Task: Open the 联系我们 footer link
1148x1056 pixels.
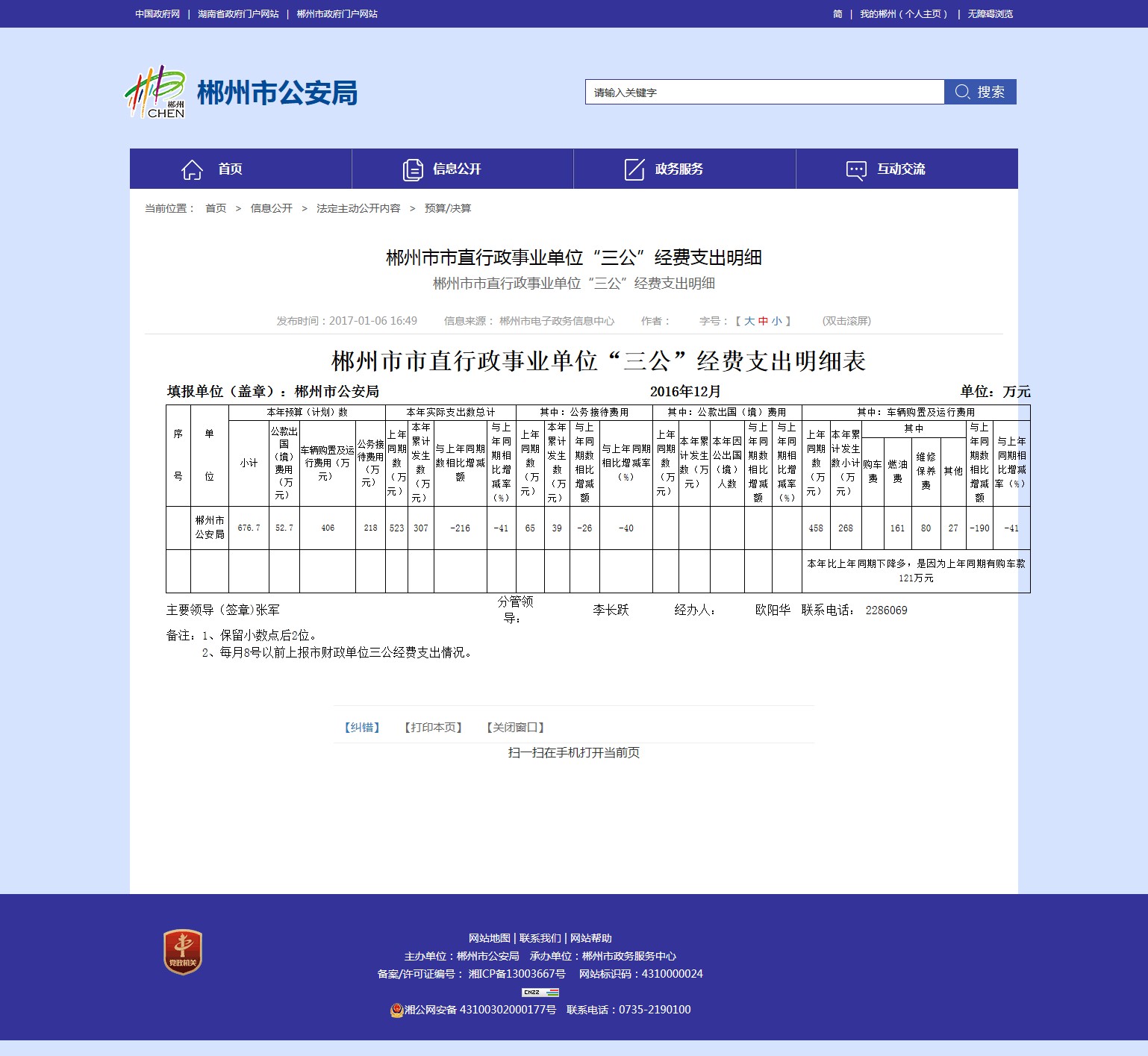Action: (x=540, y=938)
